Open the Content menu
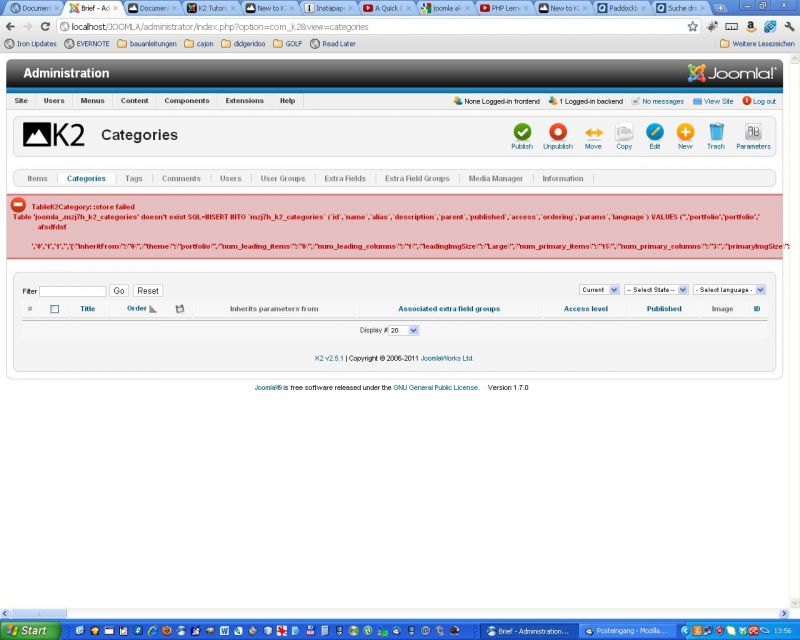Image resolution: width=800 pixels, height=640 pixels. click(135, 101)
